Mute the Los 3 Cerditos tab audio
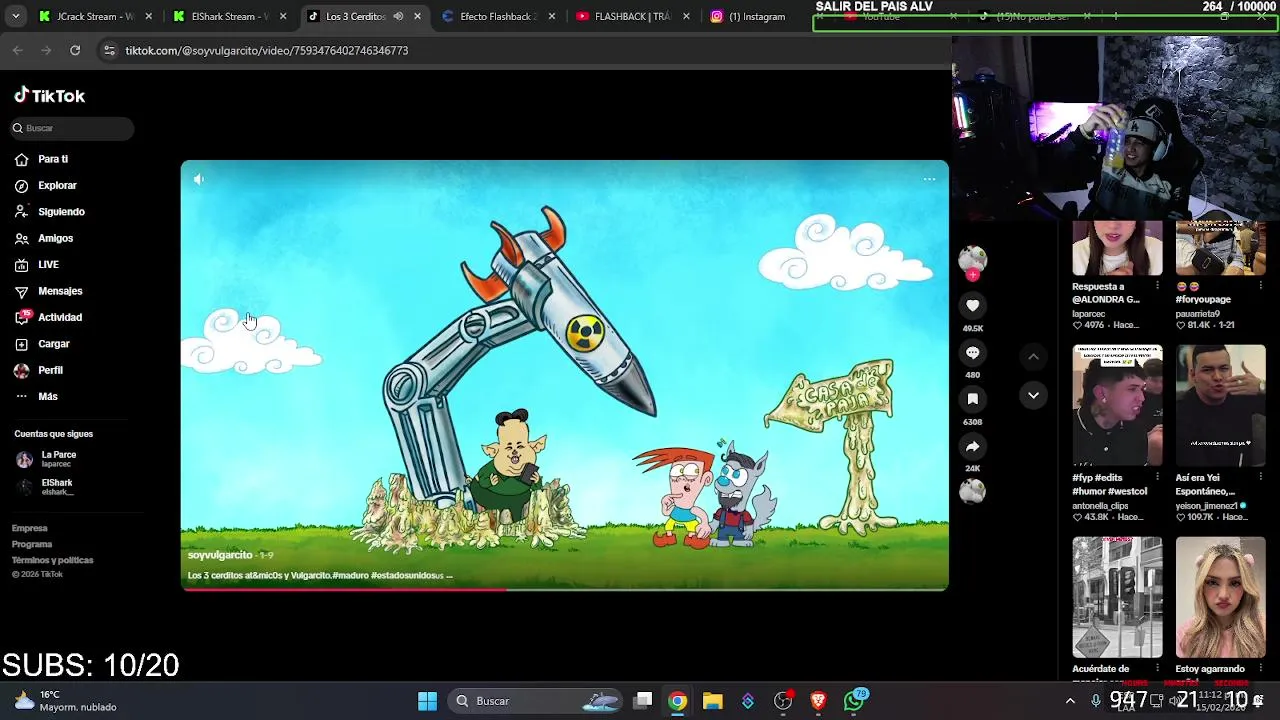This screenshot has height=720, width=1280. click(398, 16)
